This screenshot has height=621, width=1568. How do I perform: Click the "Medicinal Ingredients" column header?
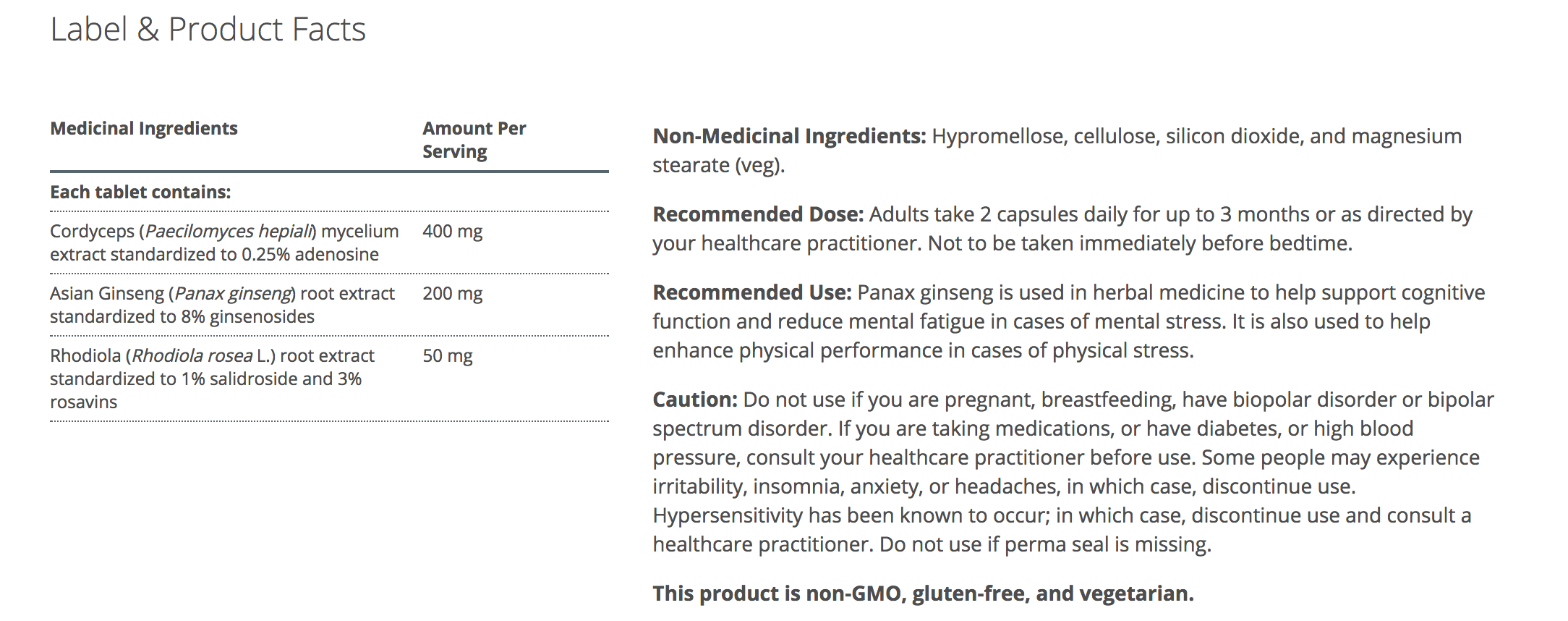pos(143,128)
